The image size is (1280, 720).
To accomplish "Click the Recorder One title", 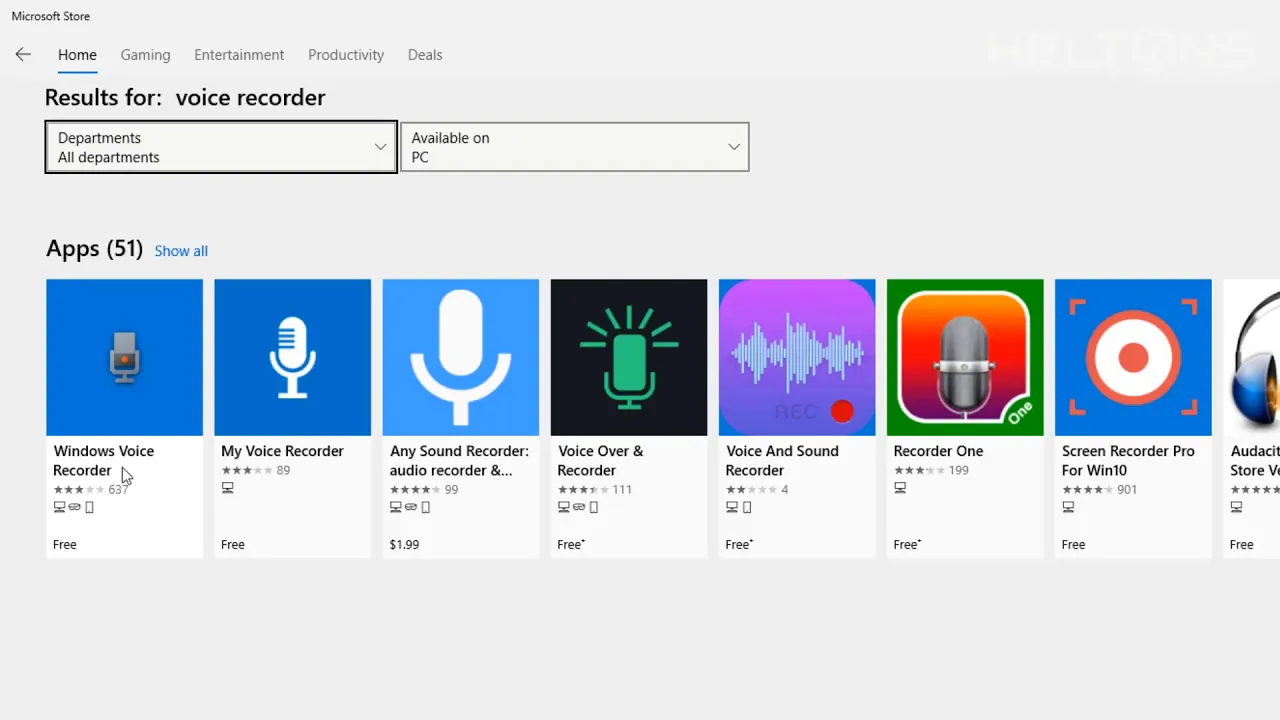I will pos(938,451).
